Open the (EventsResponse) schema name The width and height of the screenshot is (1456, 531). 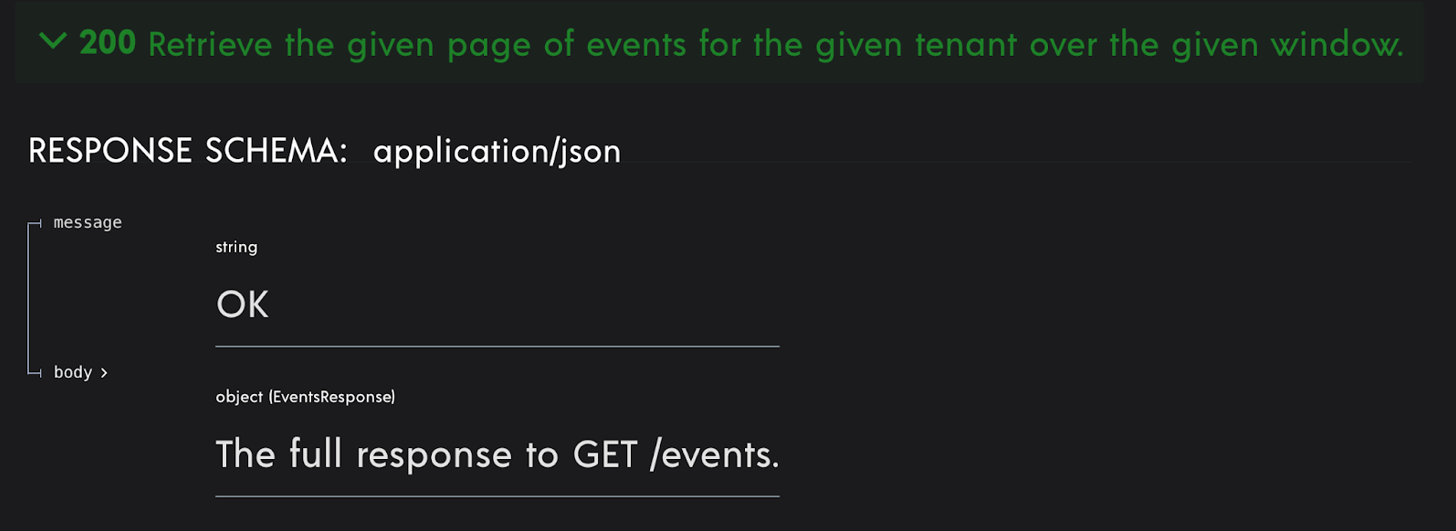331,397
